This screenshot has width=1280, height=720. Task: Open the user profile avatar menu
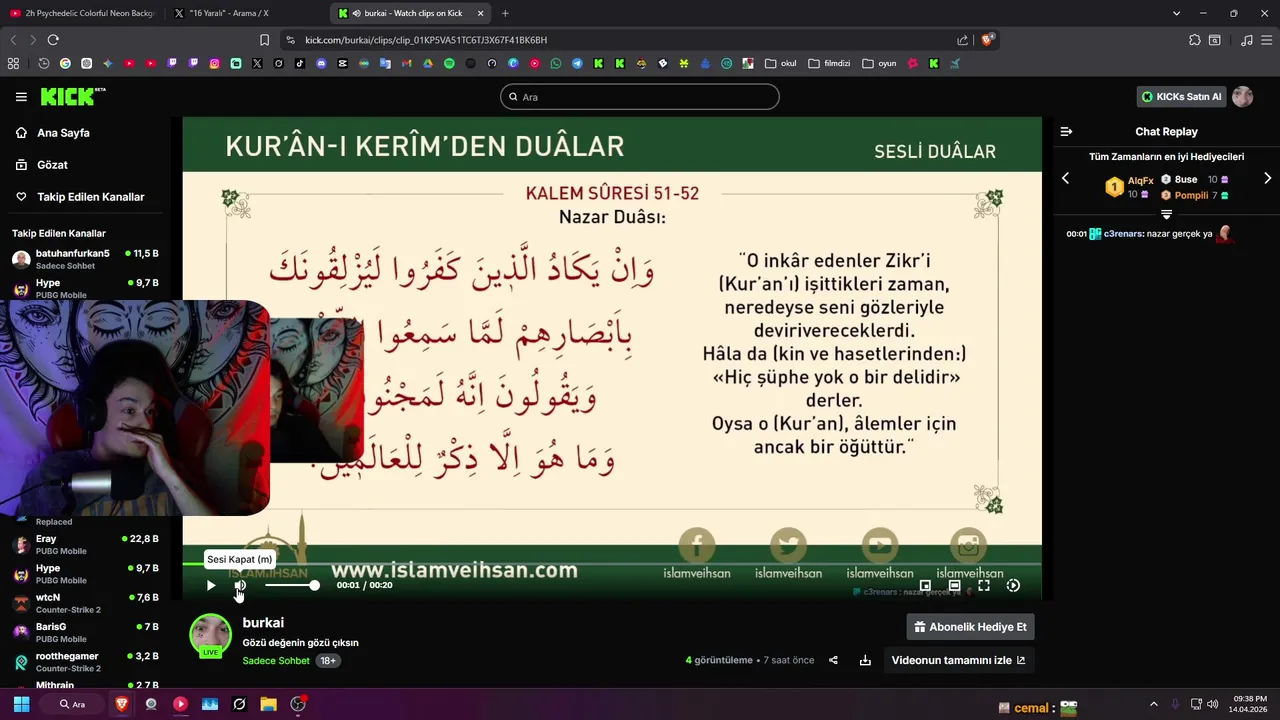[1243, 97]
